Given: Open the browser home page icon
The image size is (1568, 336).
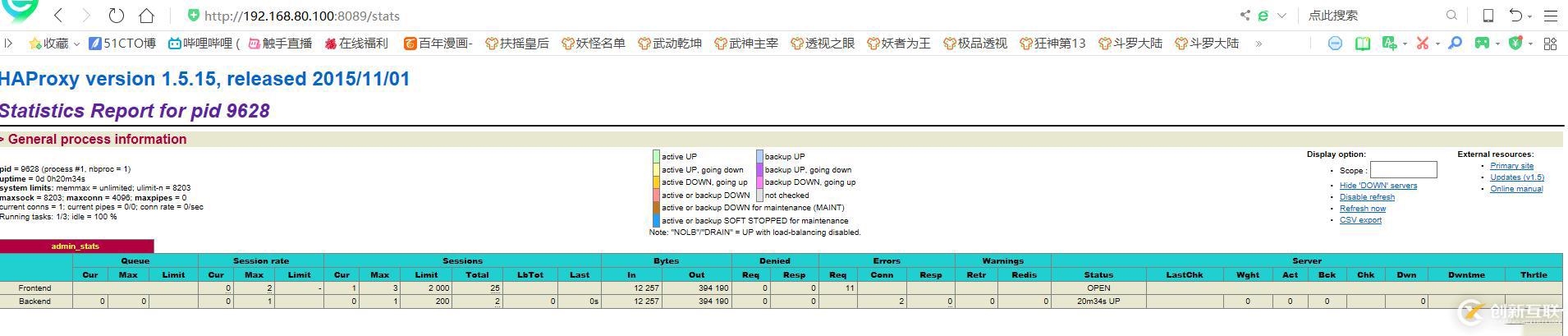Looking at the screenshot, I should point(146,15).
